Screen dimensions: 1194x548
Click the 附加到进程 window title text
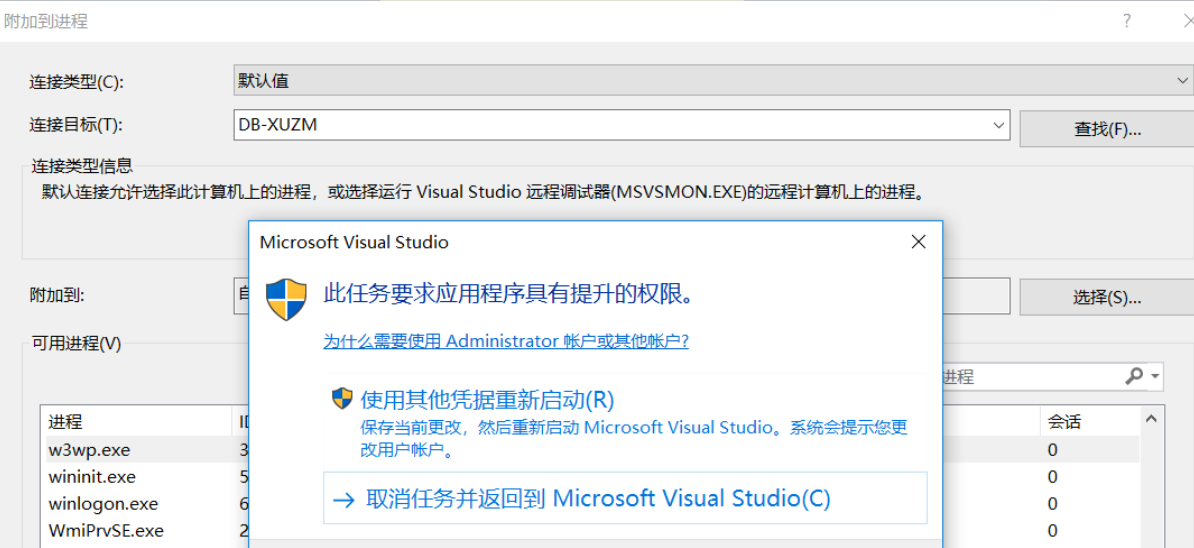46,21
